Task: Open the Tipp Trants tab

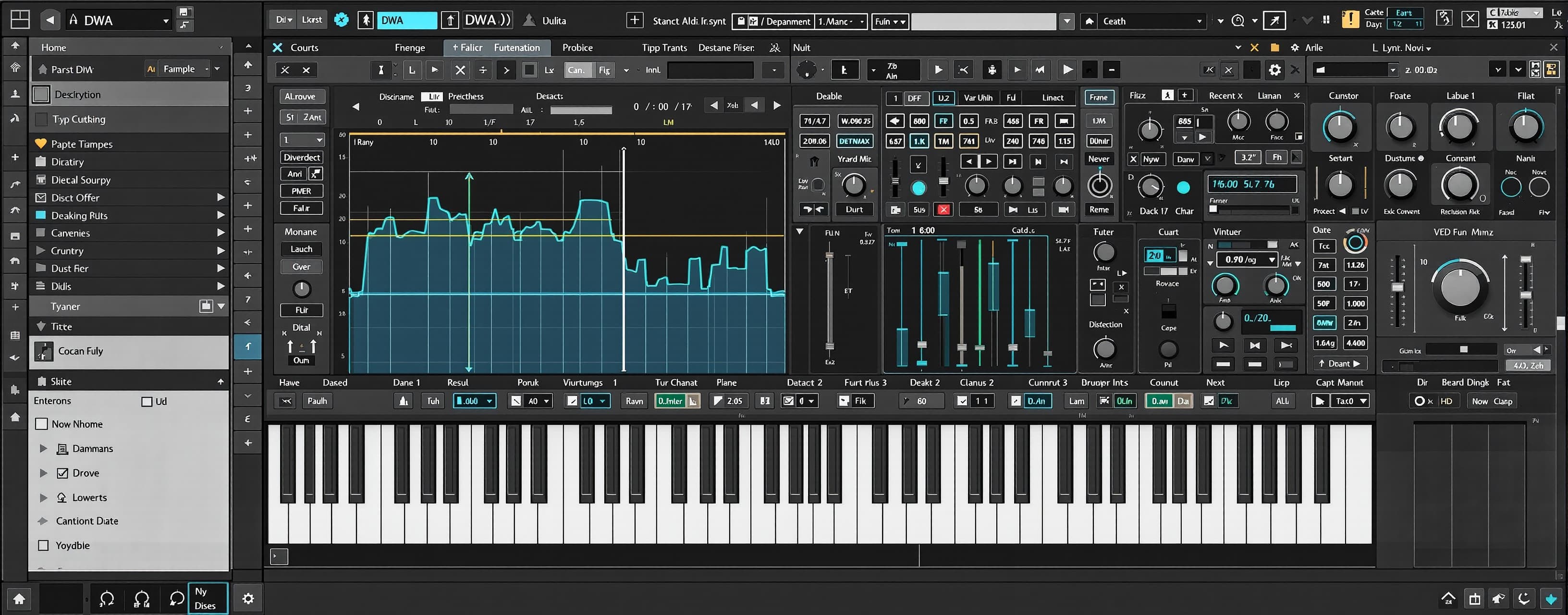Action: (664, 48)
